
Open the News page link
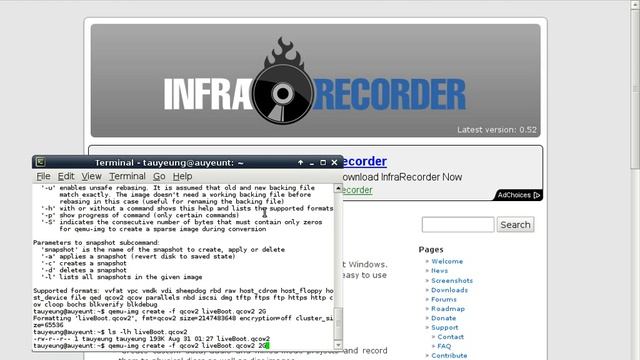click(x=439, y=271)
